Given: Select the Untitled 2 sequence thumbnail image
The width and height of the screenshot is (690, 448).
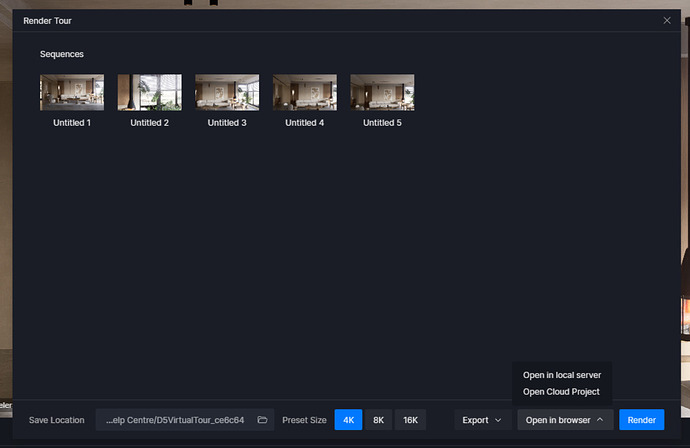Looking at the screenshot, I should tap(149, 92).
